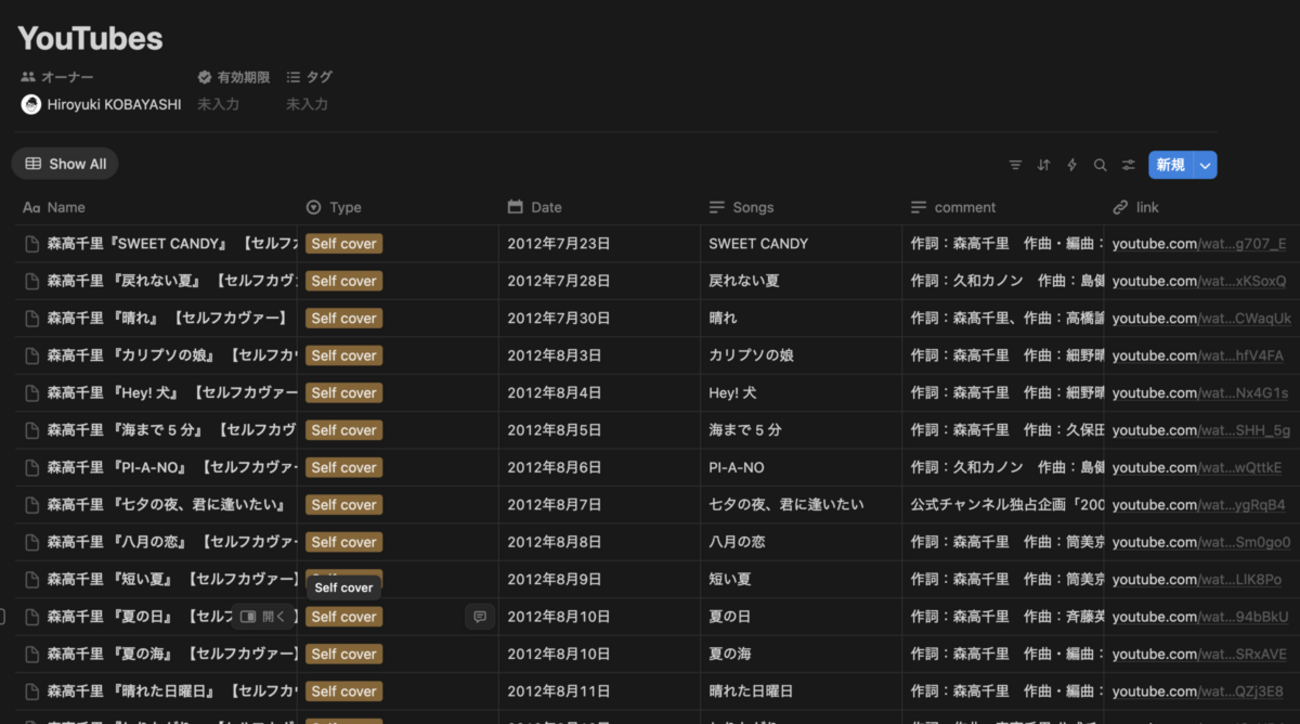Click the YouTubes page title
The width and height of the screenshot is (1300, 724).
[90, 39]
